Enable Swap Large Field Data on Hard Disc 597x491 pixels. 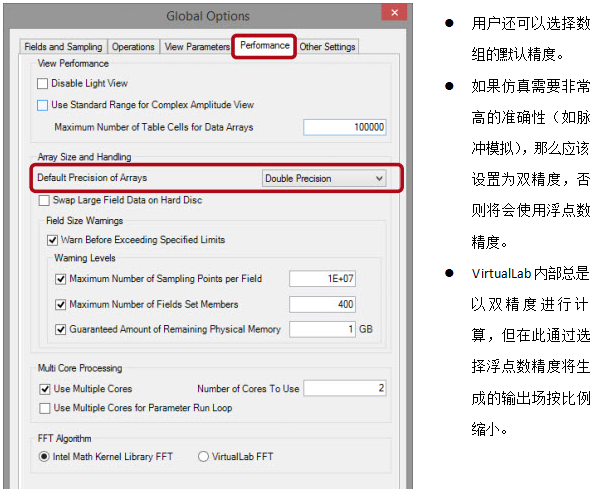pyautogui.click(x=44, y=200)
